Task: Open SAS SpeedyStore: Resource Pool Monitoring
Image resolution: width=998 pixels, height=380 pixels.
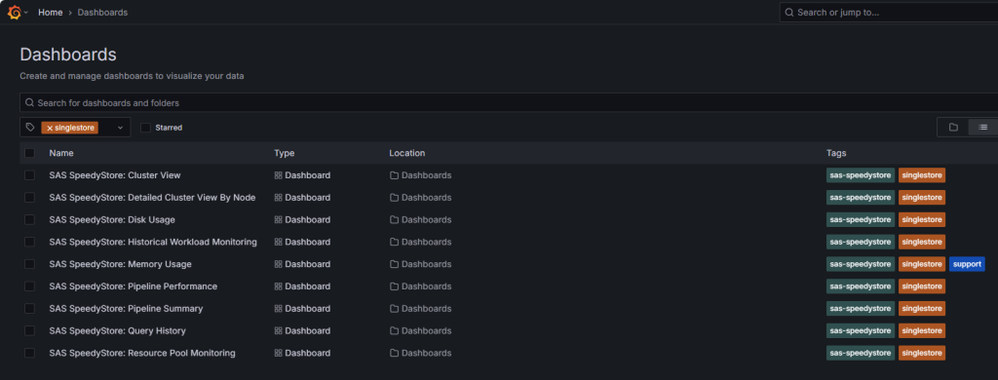Action: (142, 353)
